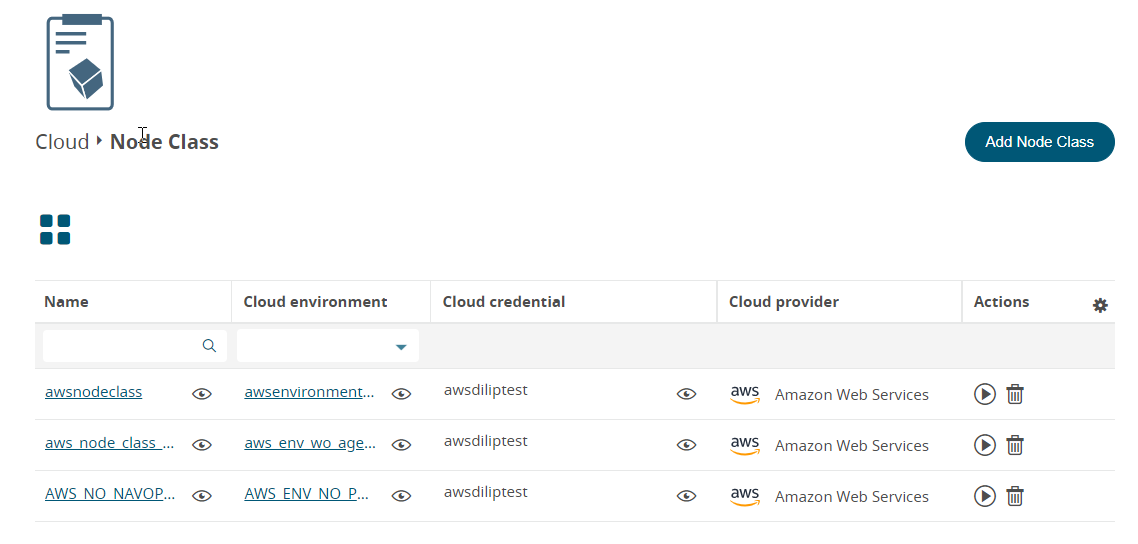Open the awsnodeclass link
1138x544 pixels.
tap(94, 392)
